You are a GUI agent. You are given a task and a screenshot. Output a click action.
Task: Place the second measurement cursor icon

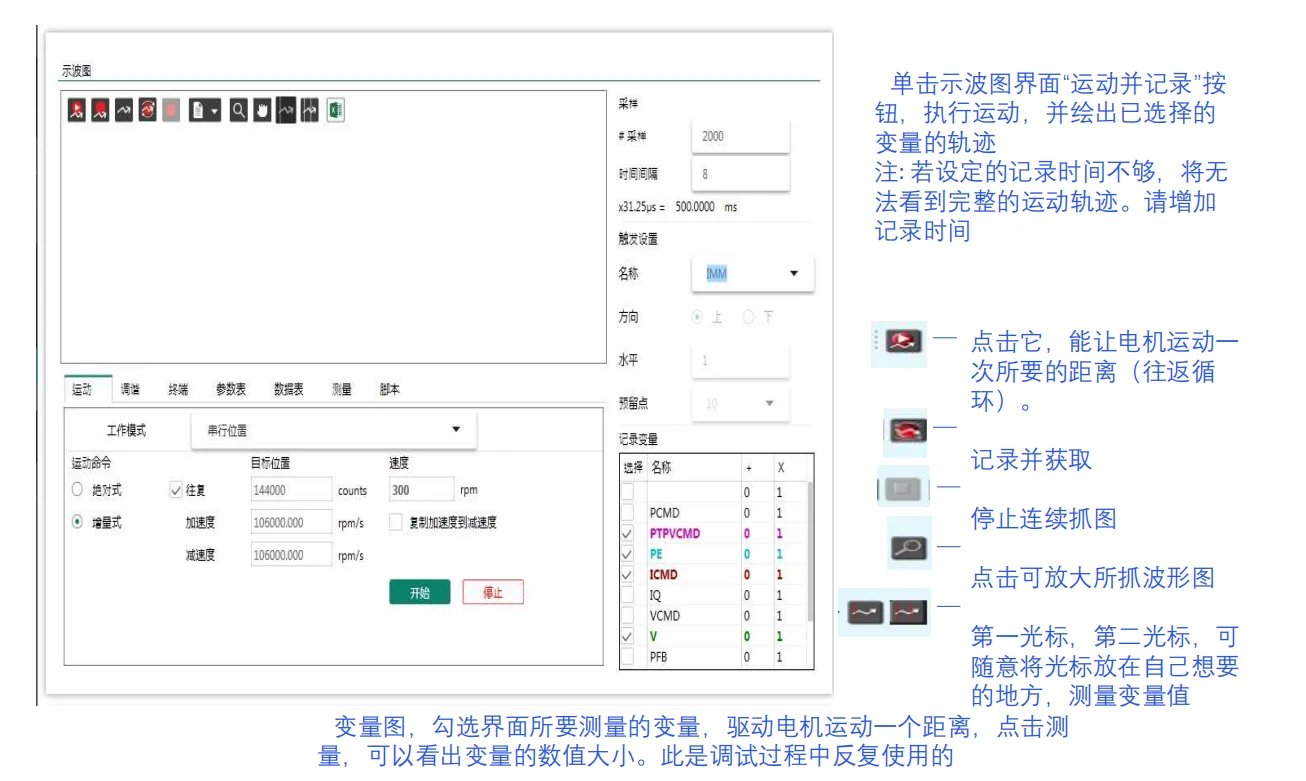(x=309, y=110)
